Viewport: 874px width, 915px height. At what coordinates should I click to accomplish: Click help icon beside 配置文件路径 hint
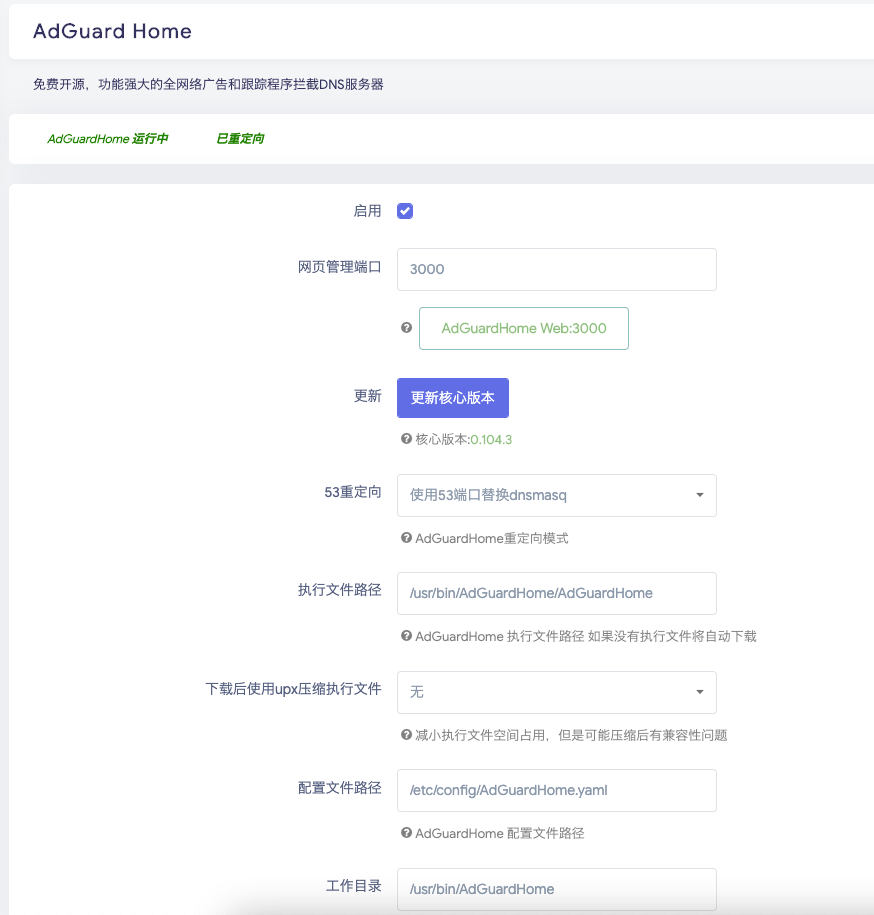click(407, 833)
